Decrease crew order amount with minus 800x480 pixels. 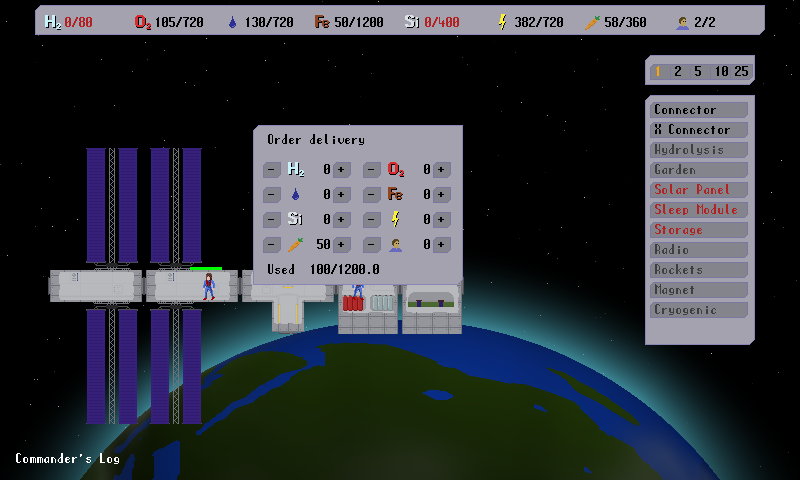371,244
